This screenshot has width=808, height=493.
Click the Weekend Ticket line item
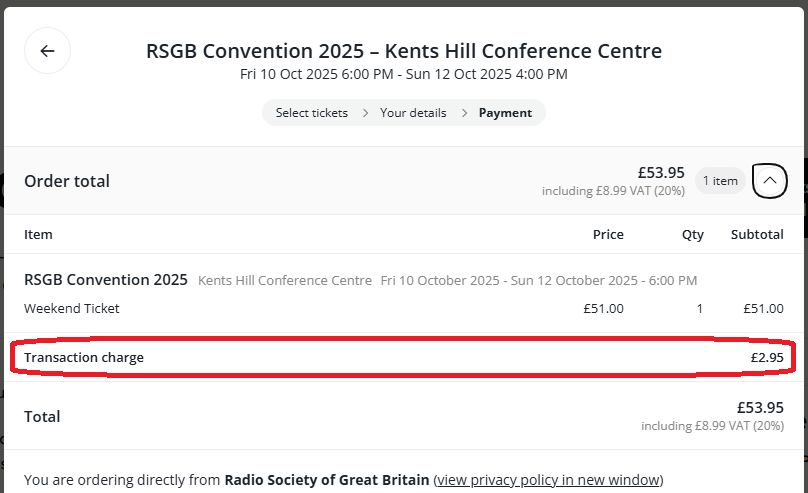[72, 309]
